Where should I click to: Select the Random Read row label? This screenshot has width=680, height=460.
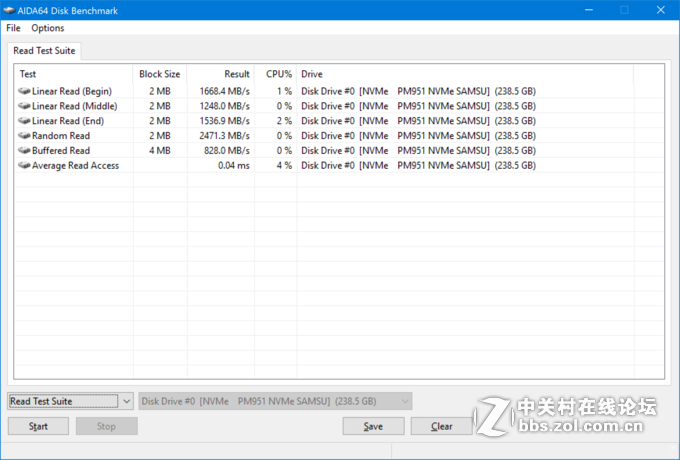pos(61,136)
